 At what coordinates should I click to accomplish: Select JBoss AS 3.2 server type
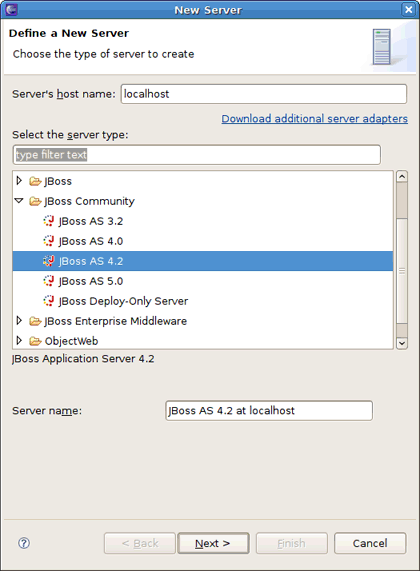pyautogui.click(x=91, y=221)
